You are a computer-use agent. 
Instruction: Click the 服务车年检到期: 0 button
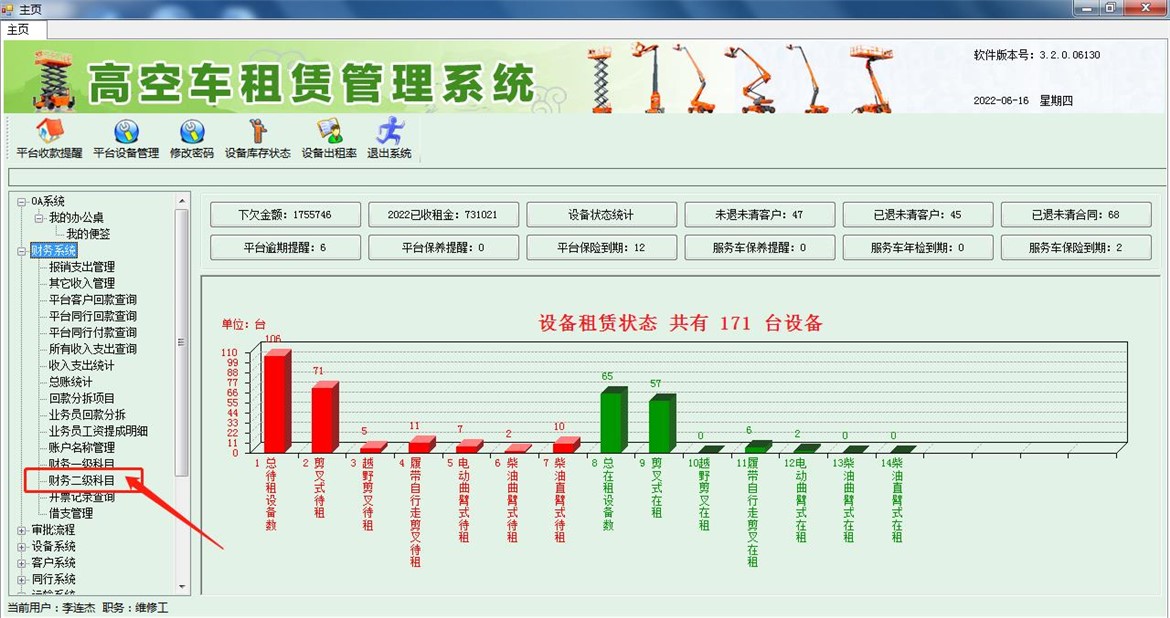pos(918,248)
